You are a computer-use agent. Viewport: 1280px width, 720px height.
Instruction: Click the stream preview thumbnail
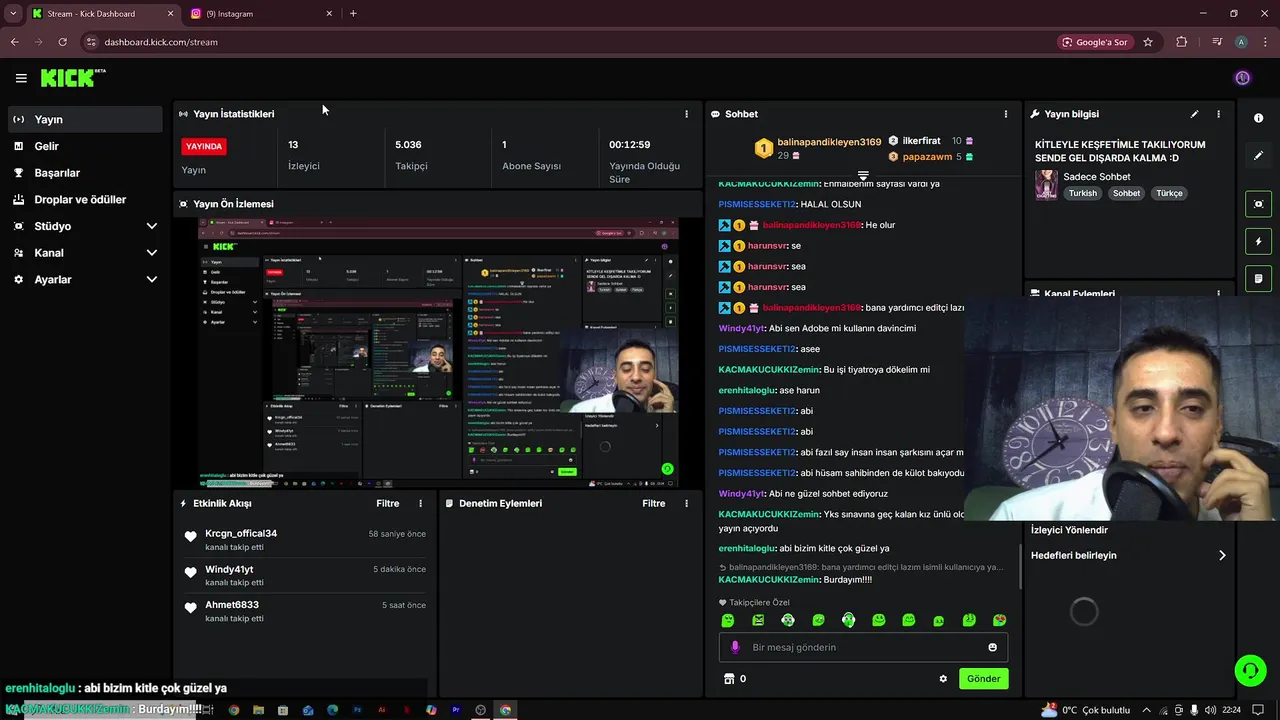tap(438, 352)
